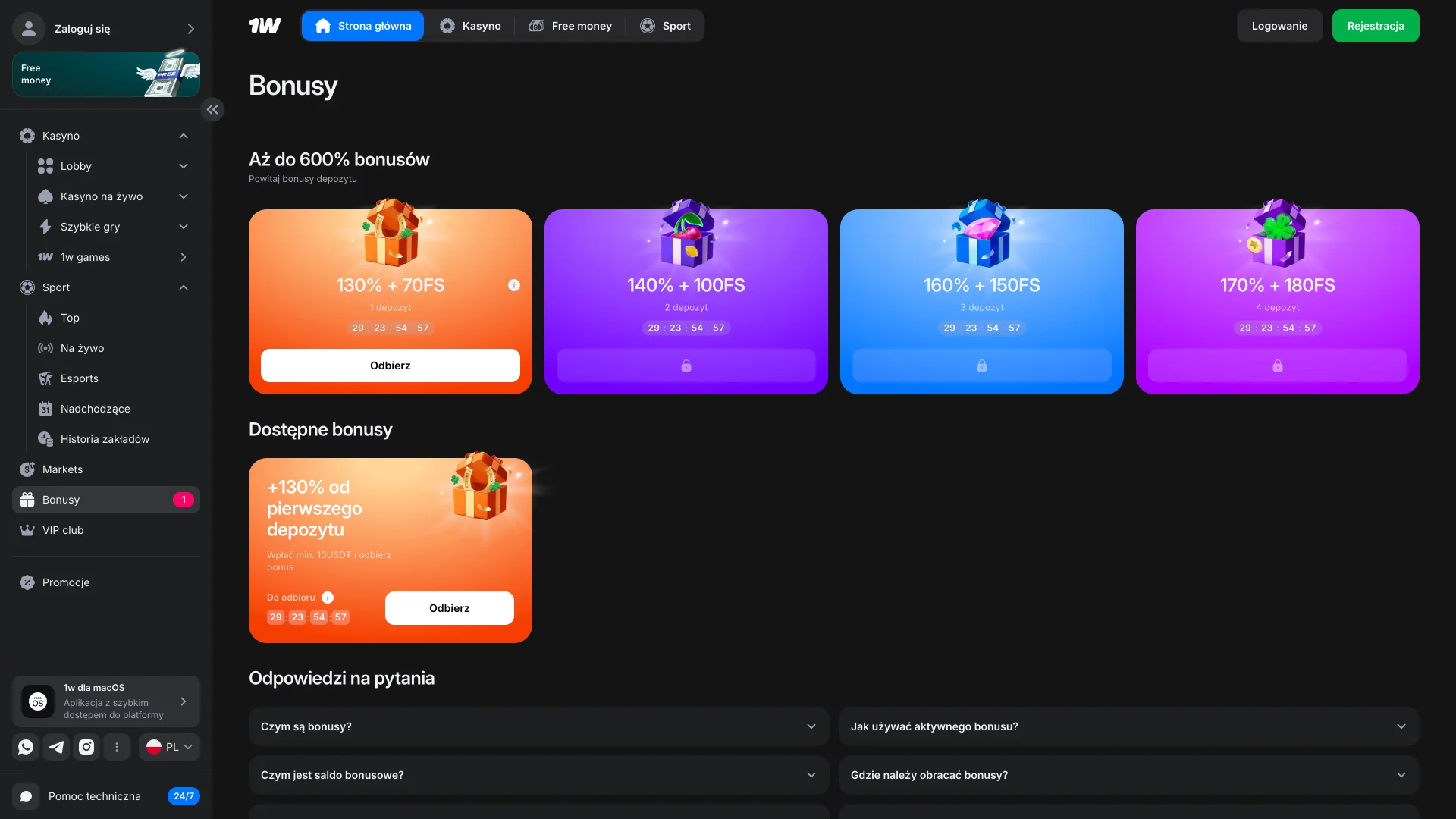Open the Free money top tab
Screen dimensions: 1456x819
pyautogui.click(x=570, y=26)
